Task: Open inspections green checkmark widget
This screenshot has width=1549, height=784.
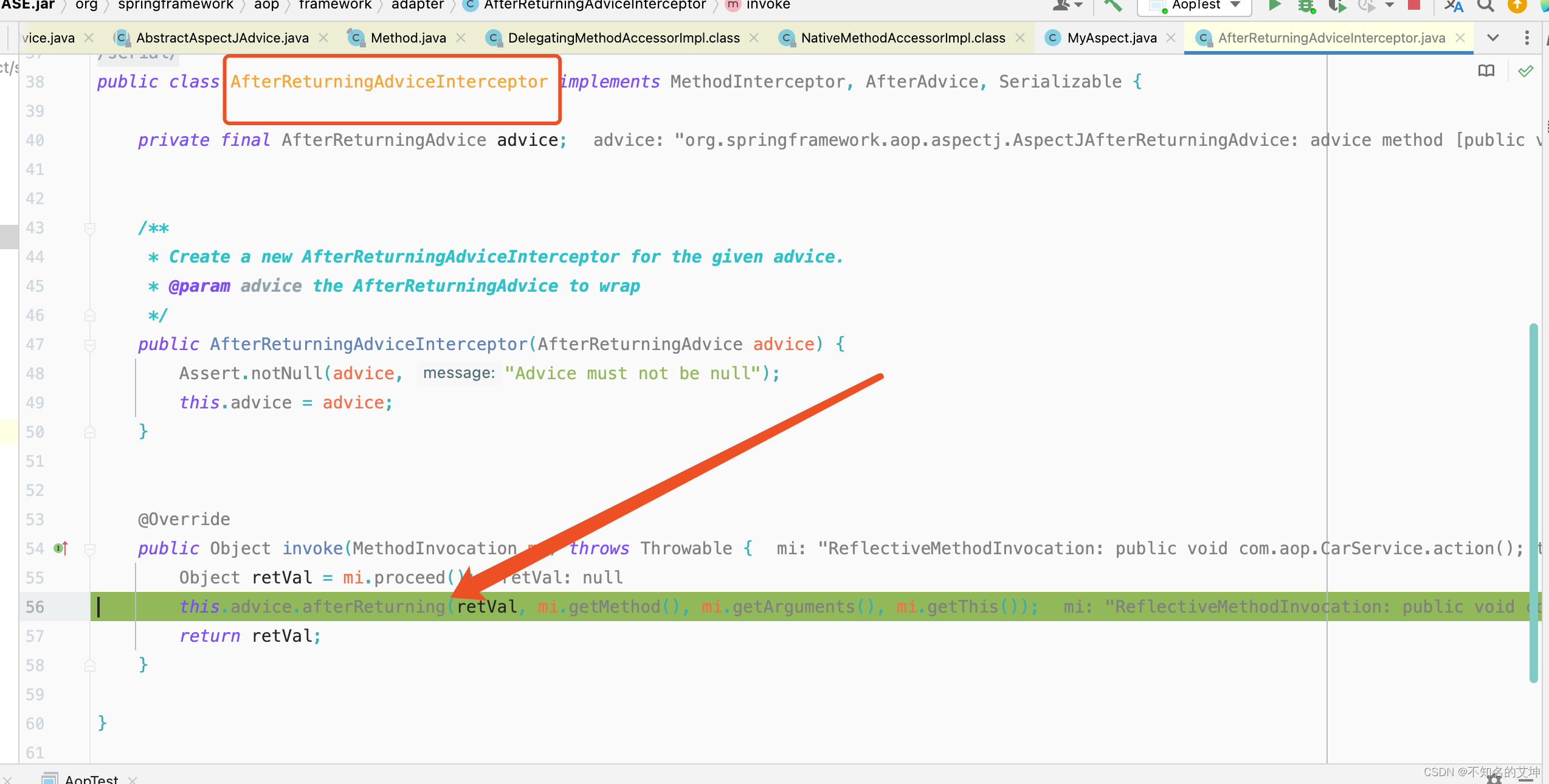Action: tap(1525, 71)
